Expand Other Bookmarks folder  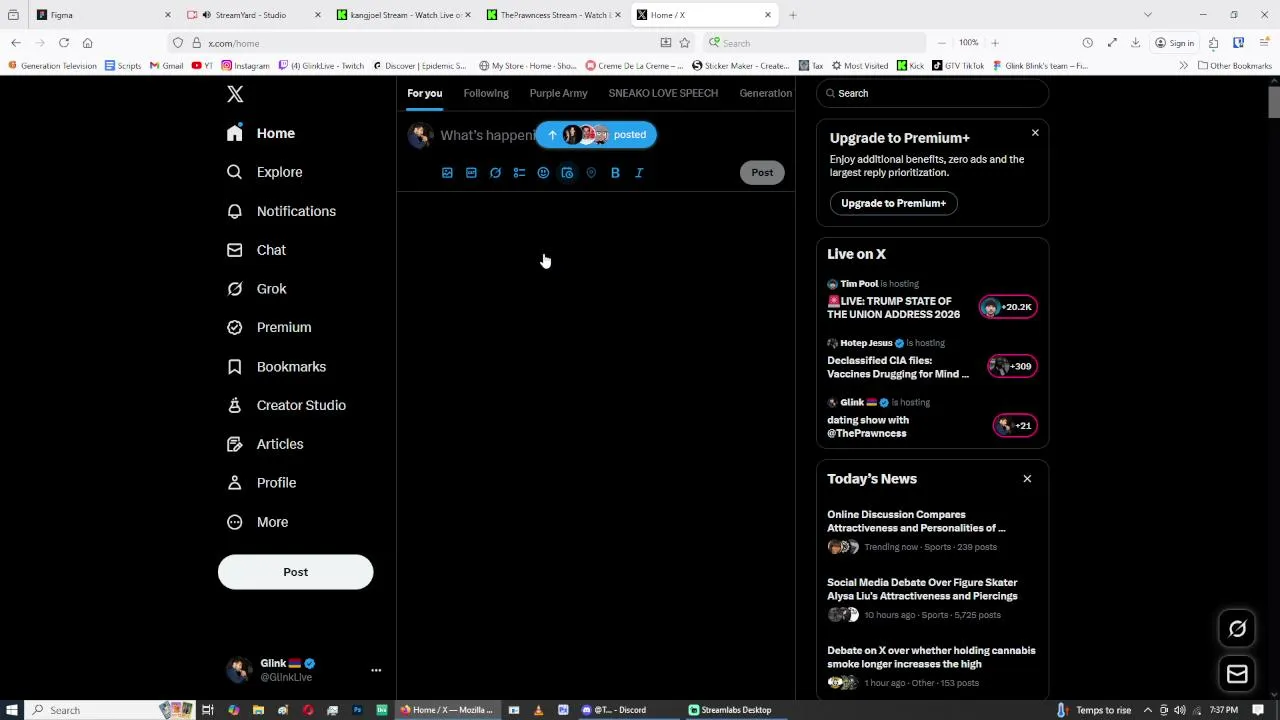[1234, 66]
